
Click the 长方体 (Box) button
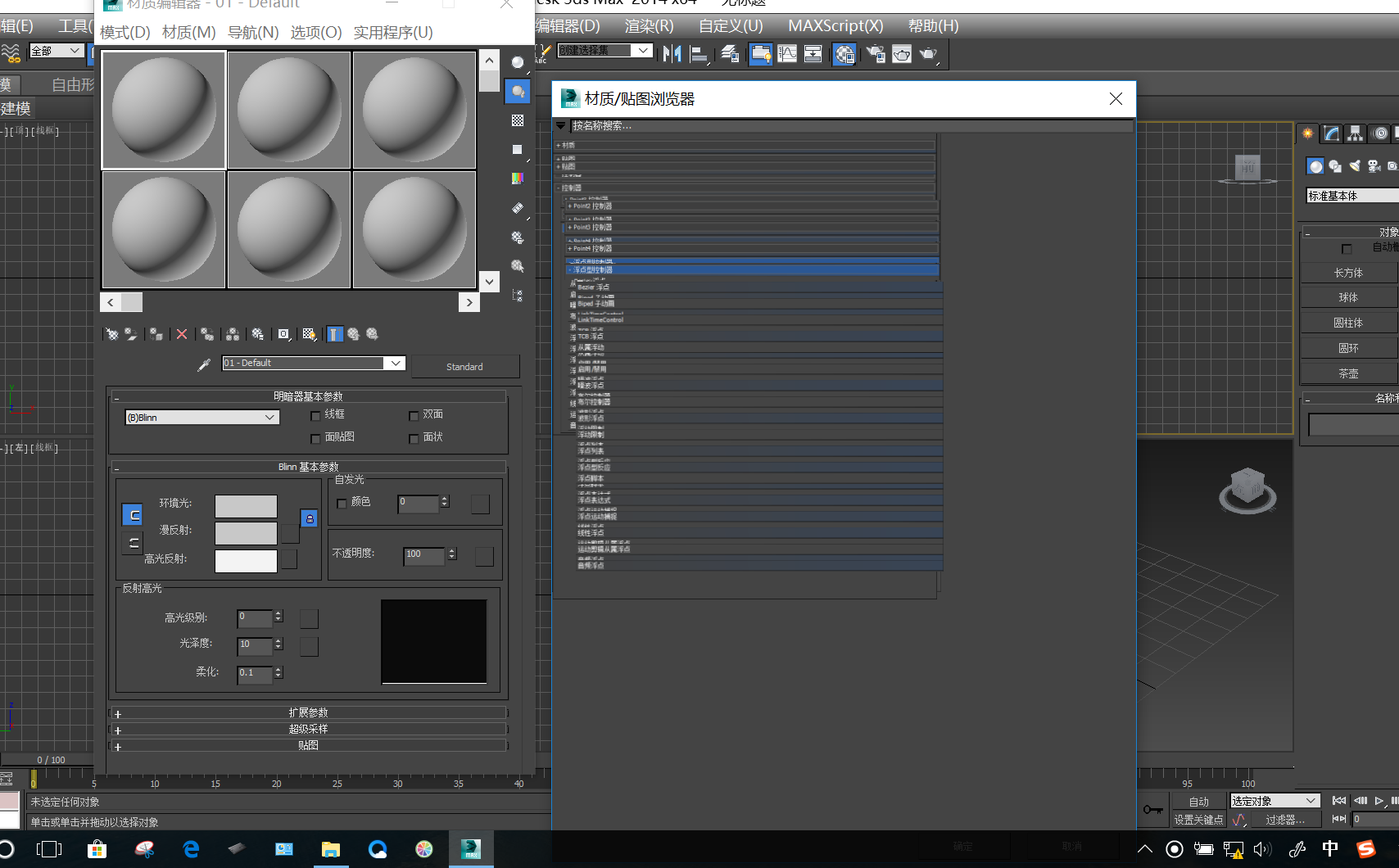(x=1348, y=273)
